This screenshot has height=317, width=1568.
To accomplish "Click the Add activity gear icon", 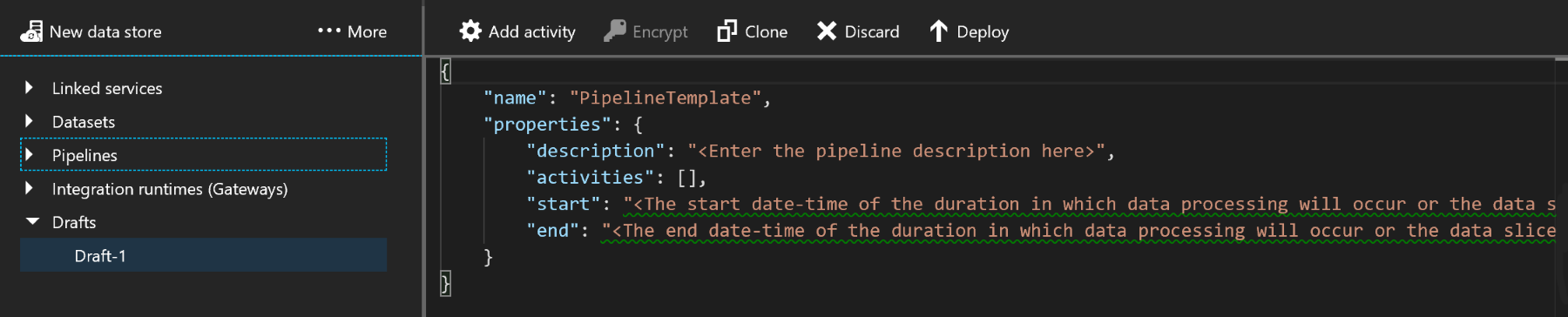I will click(x=470, y=31).
